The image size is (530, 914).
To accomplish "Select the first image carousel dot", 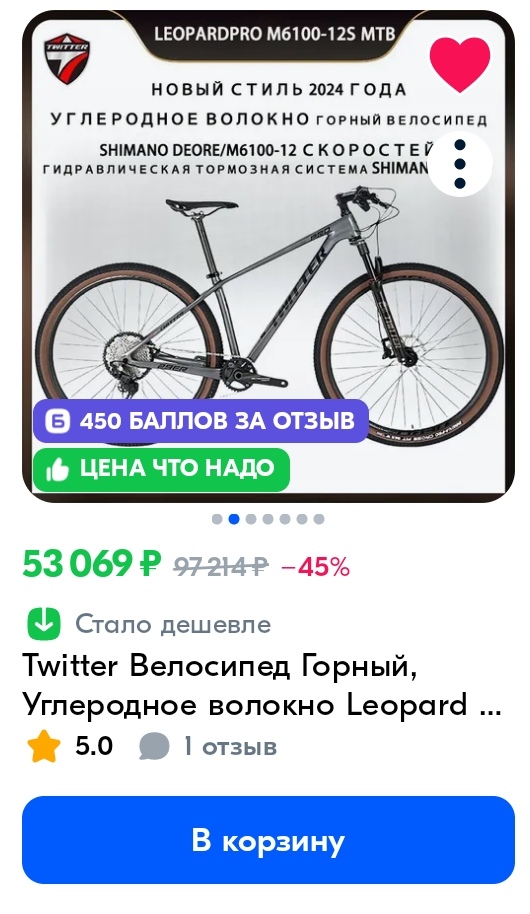I will [x=217, y=519].
